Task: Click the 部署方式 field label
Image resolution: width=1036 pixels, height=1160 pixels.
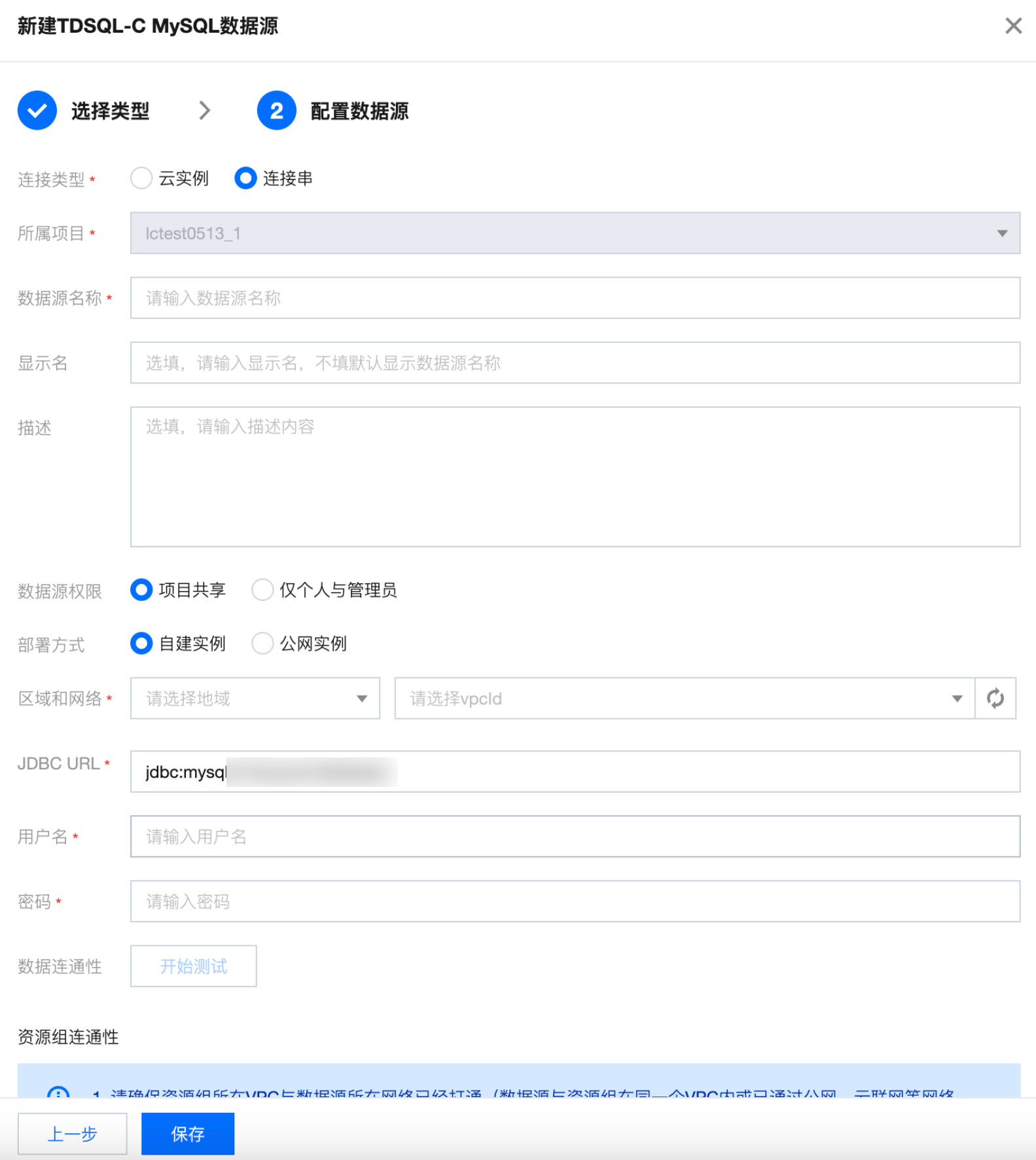Action: pyautogui.click(x=51, y=645)
